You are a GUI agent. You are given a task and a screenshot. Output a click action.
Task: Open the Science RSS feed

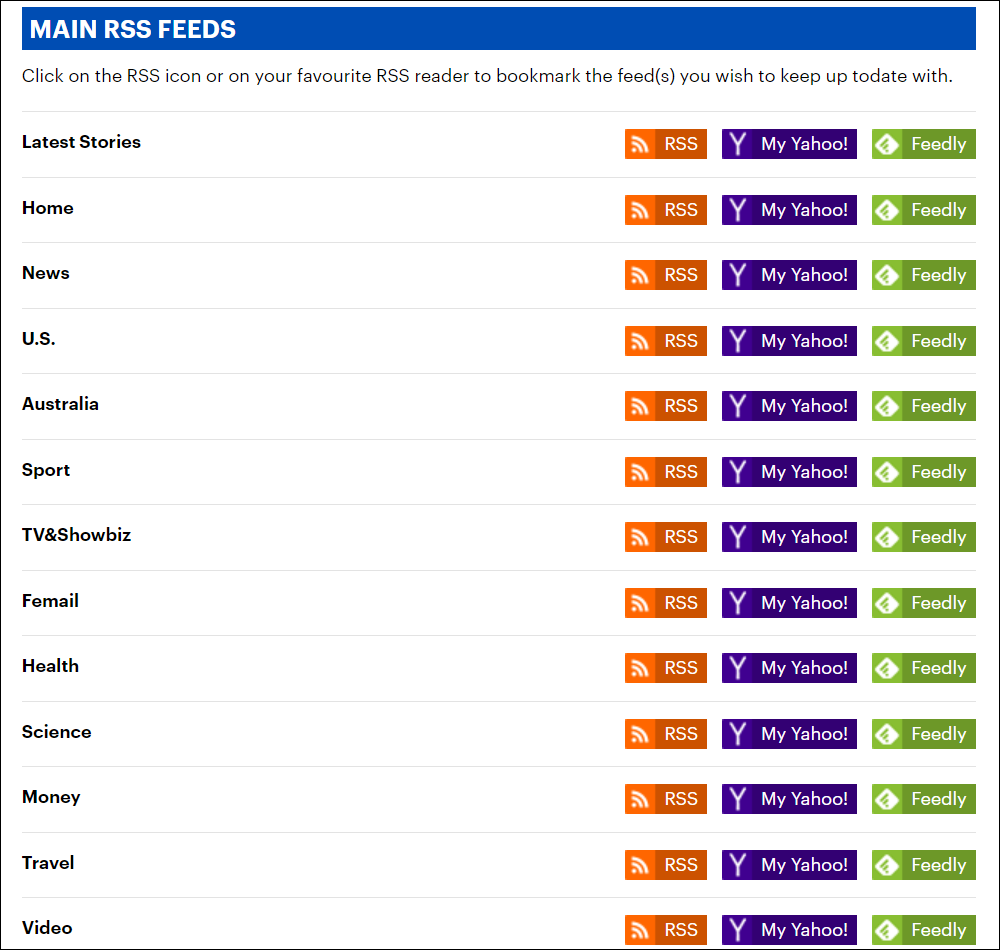(x=665, y=734)
